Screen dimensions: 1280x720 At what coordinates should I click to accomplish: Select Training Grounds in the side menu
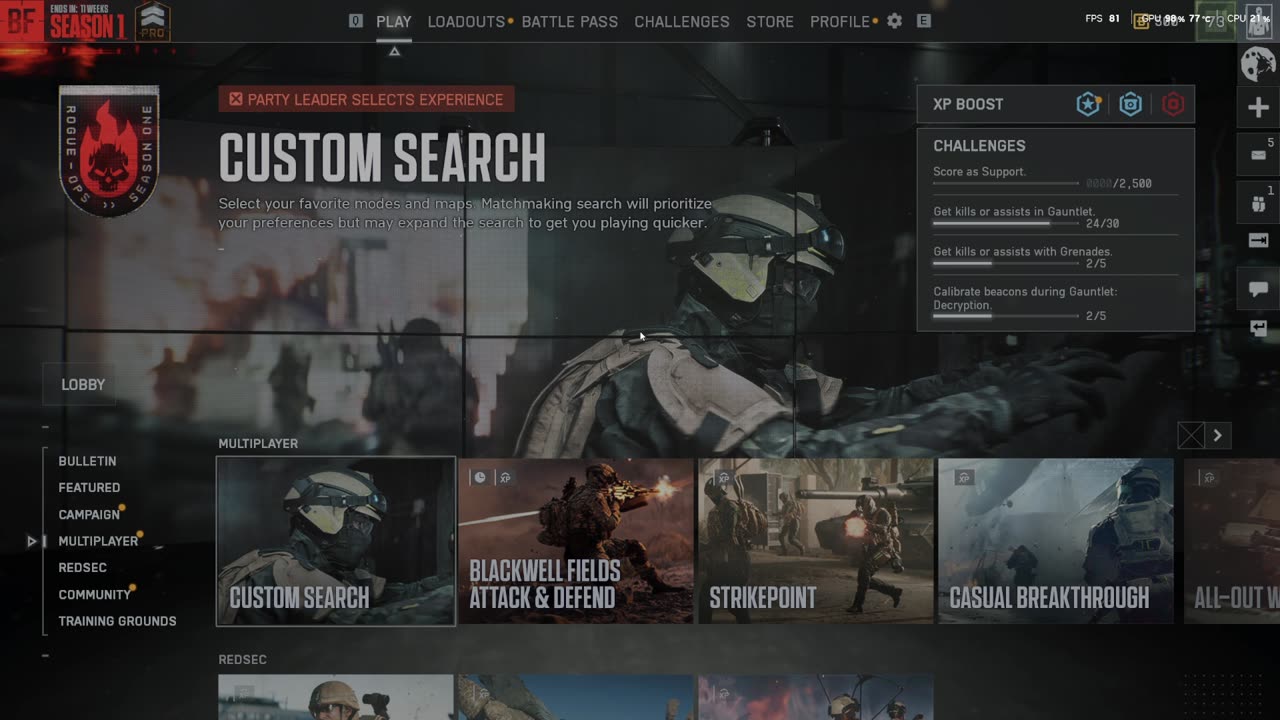(117, 621)
